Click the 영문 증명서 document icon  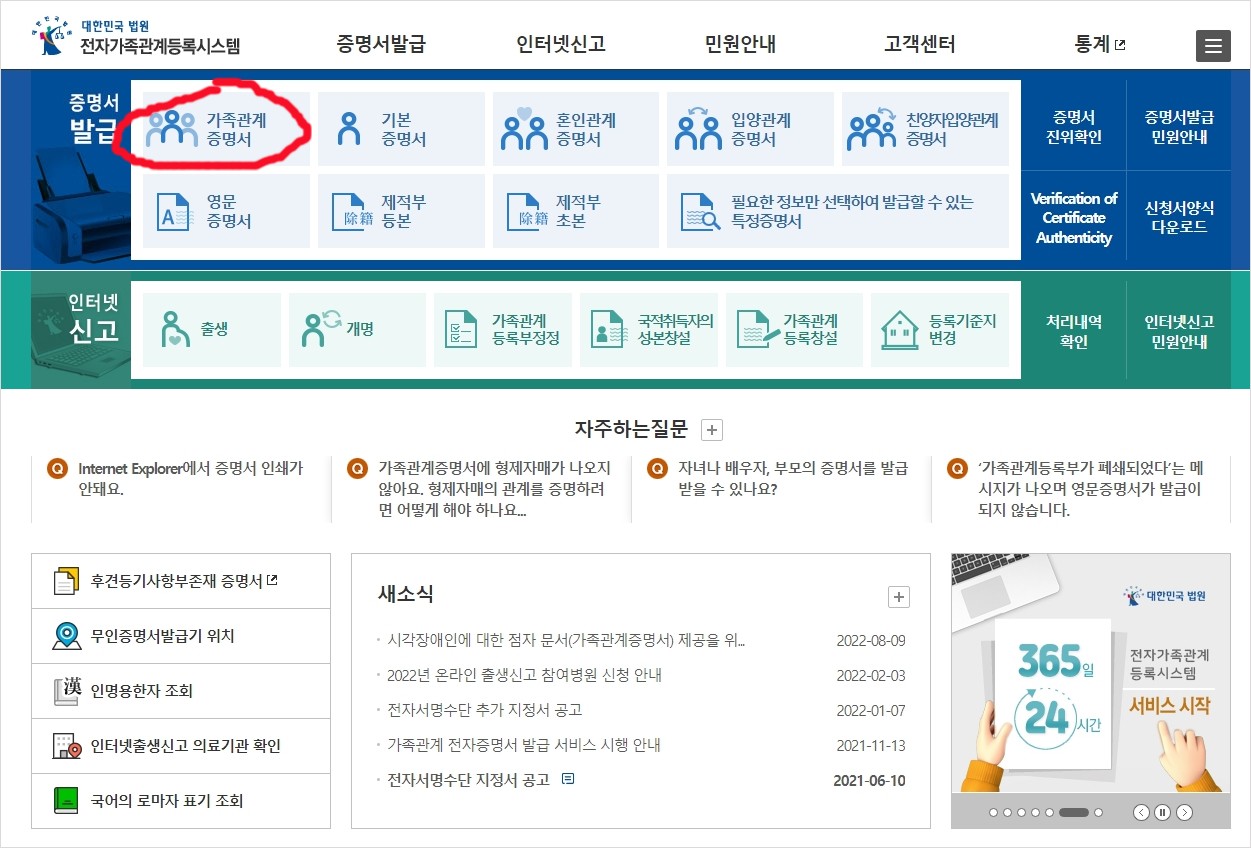[174, 211]
